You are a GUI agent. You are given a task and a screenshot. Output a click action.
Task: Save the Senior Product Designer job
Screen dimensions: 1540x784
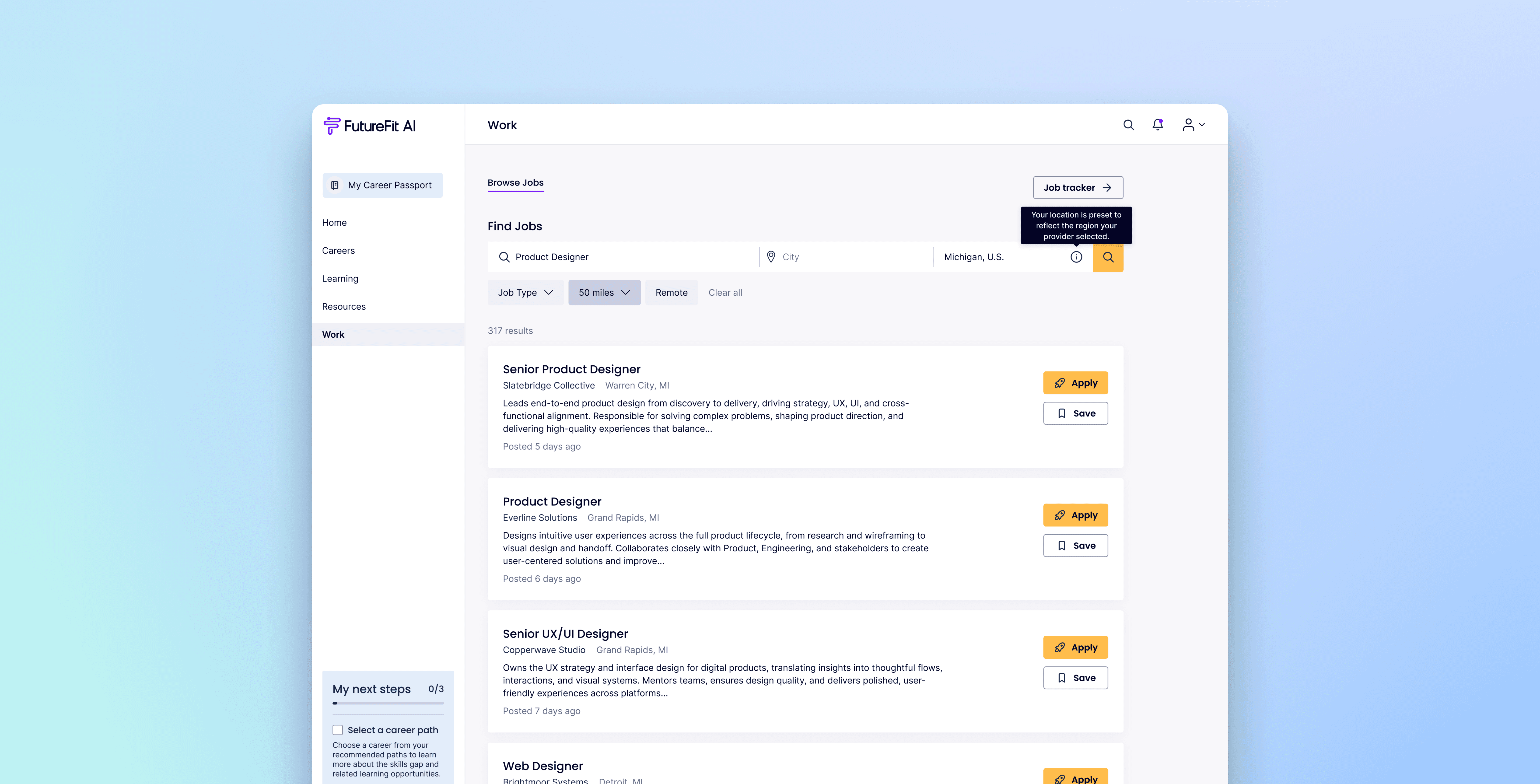tap(1075, 413)
